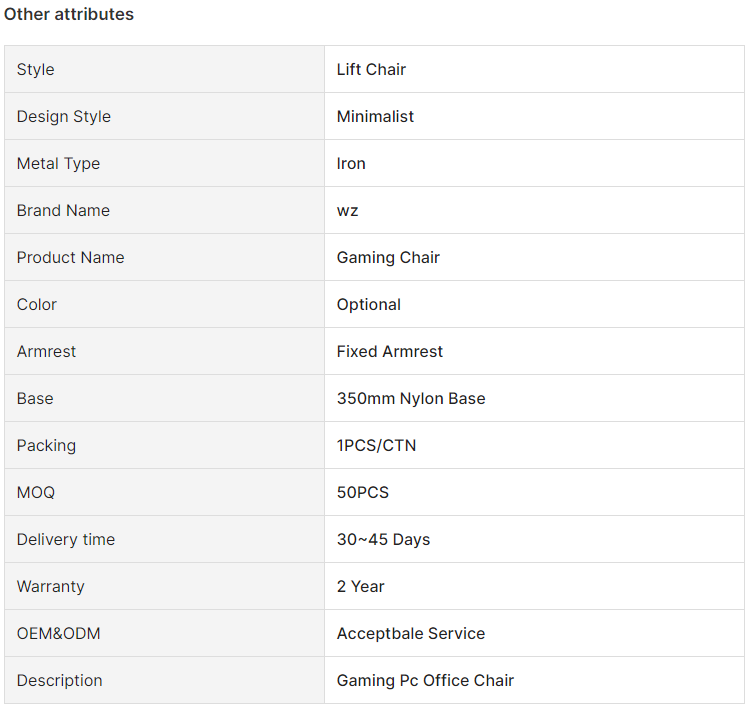Click the Fixed Armrest value
Screen dimensions: 752x714
point(389,351)
